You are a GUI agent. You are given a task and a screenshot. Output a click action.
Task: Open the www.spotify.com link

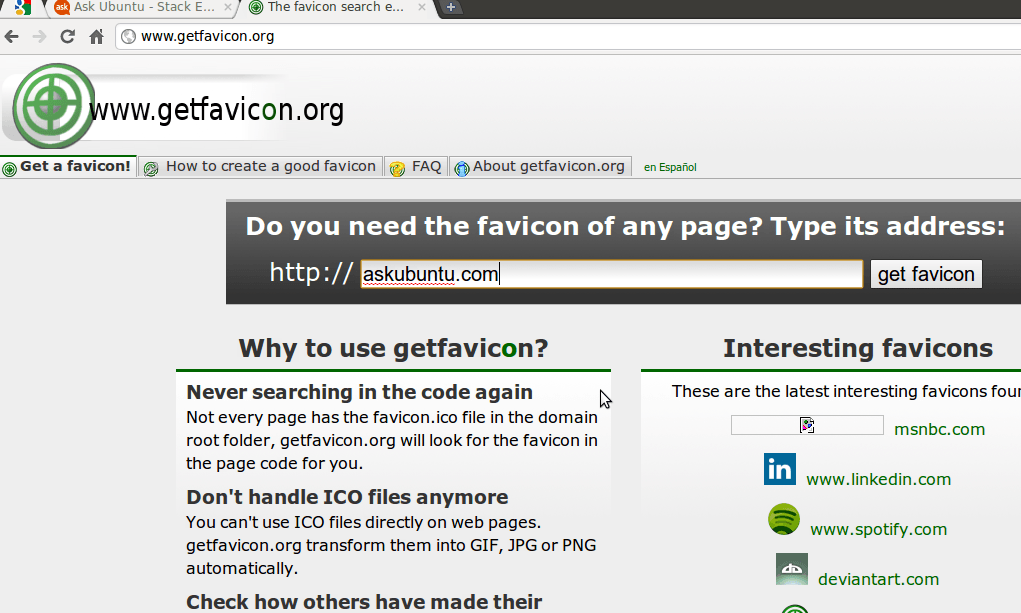click(878, 529)
